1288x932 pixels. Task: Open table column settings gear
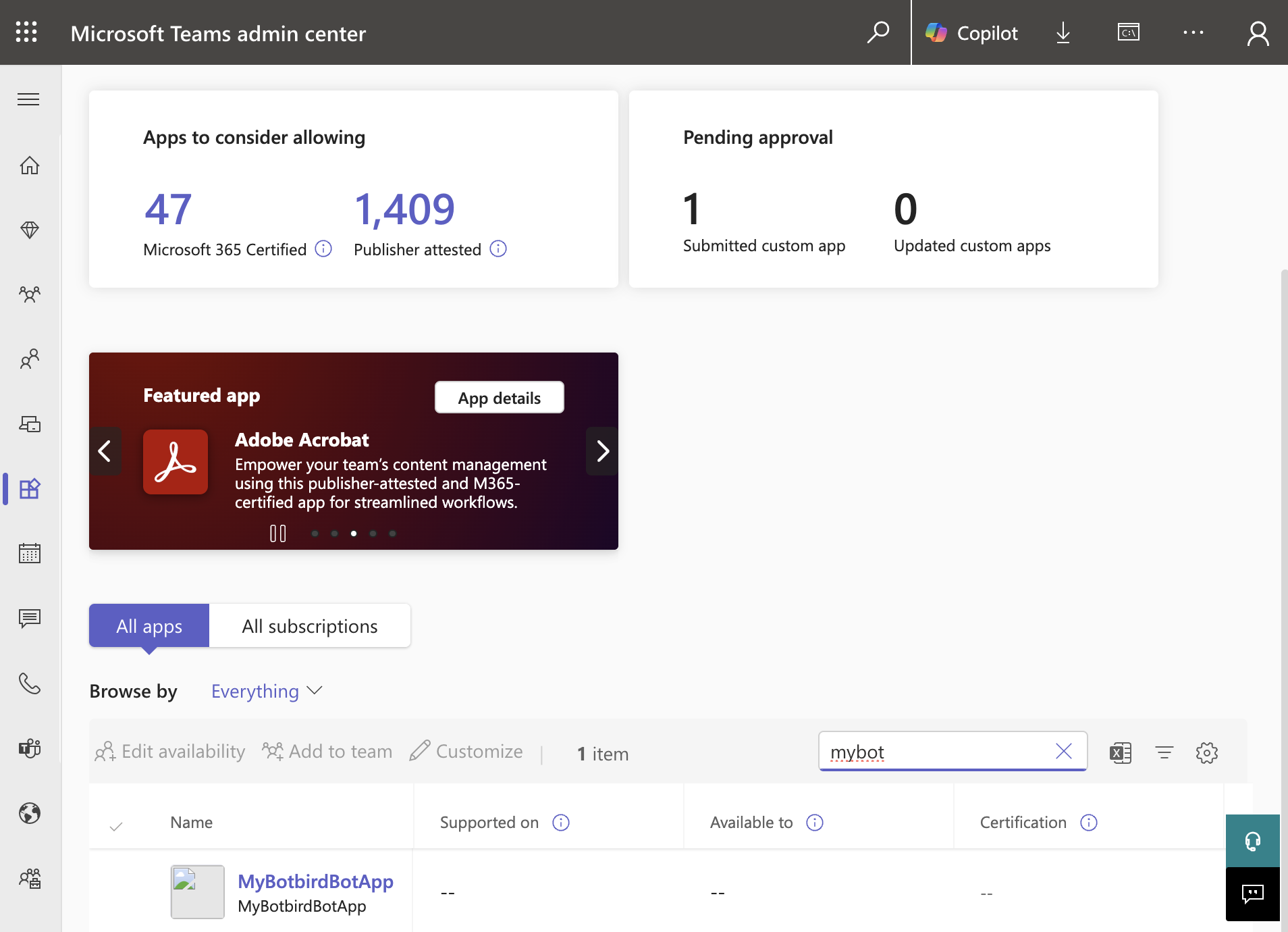pos(1206,752)
